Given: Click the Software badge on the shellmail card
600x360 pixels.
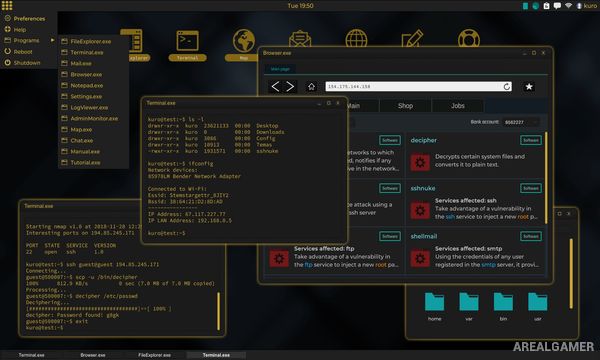Looking at the screenshot, I should click(531, 236).
